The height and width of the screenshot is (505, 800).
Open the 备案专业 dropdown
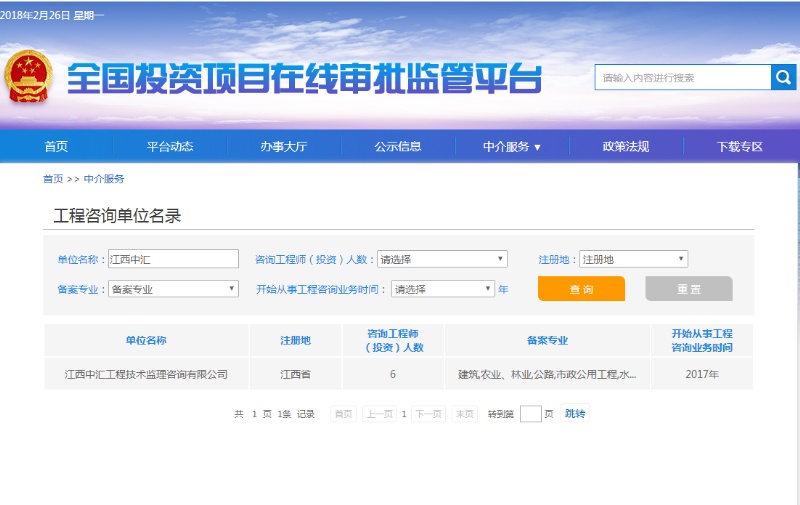[173, 289]
